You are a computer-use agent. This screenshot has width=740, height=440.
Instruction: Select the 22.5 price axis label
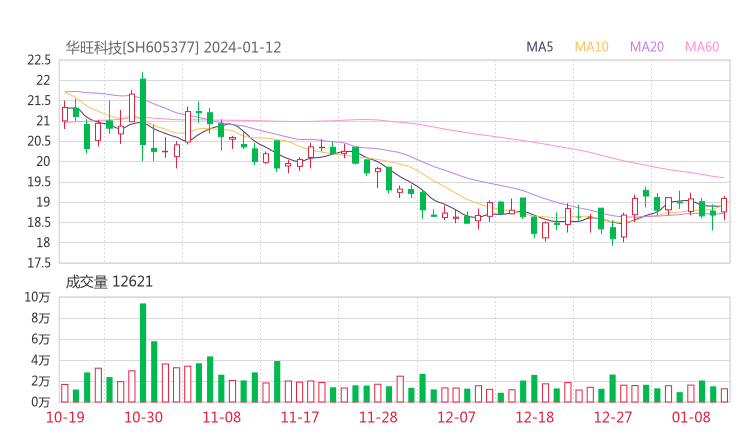pyautogui.click(x=39, y=60)
